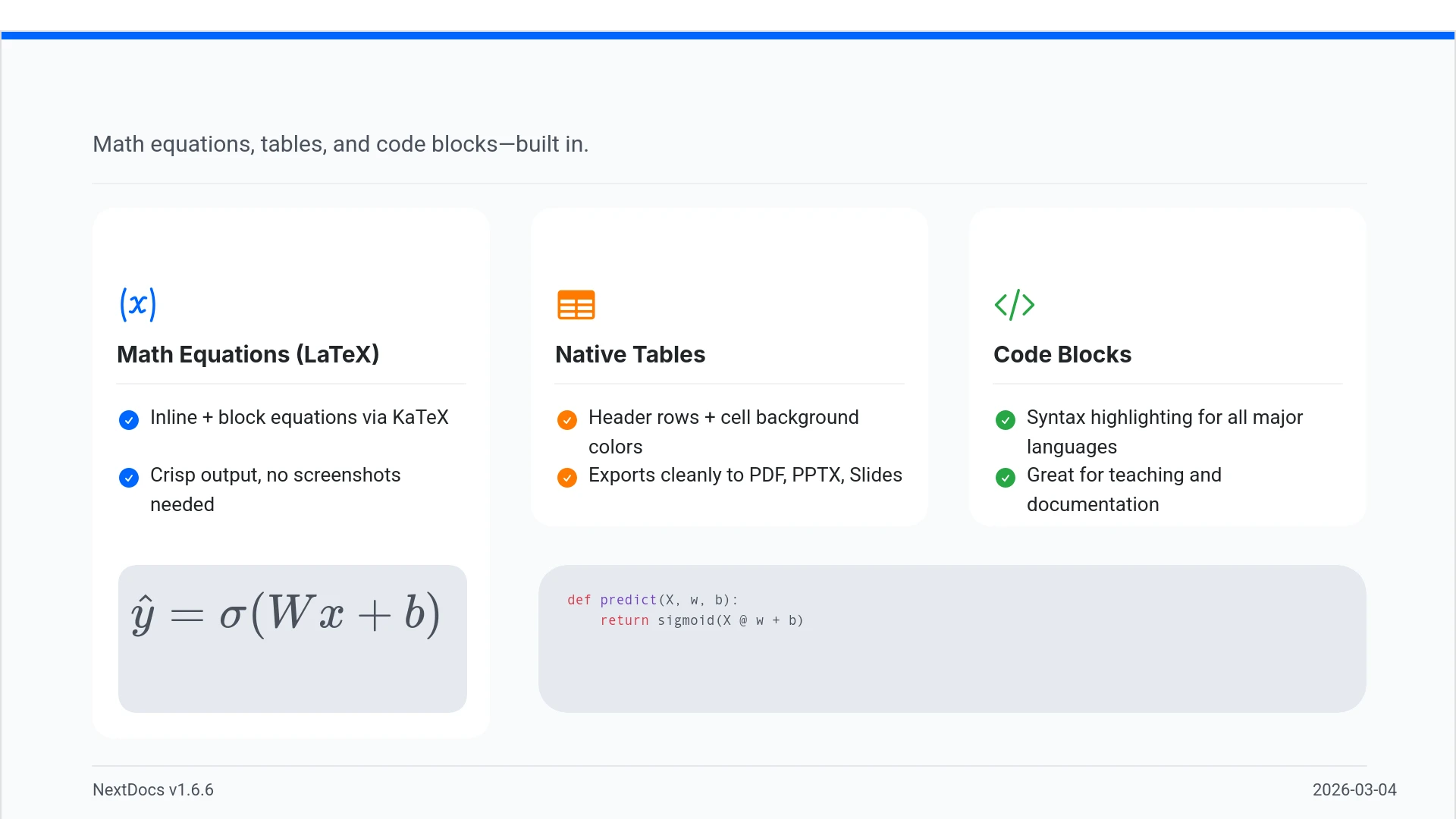1456x819 pixels.
Task: Click the checkmark next to 'Syntax highlighting'
Action: pyautogui.click(x=1005, y=420)
